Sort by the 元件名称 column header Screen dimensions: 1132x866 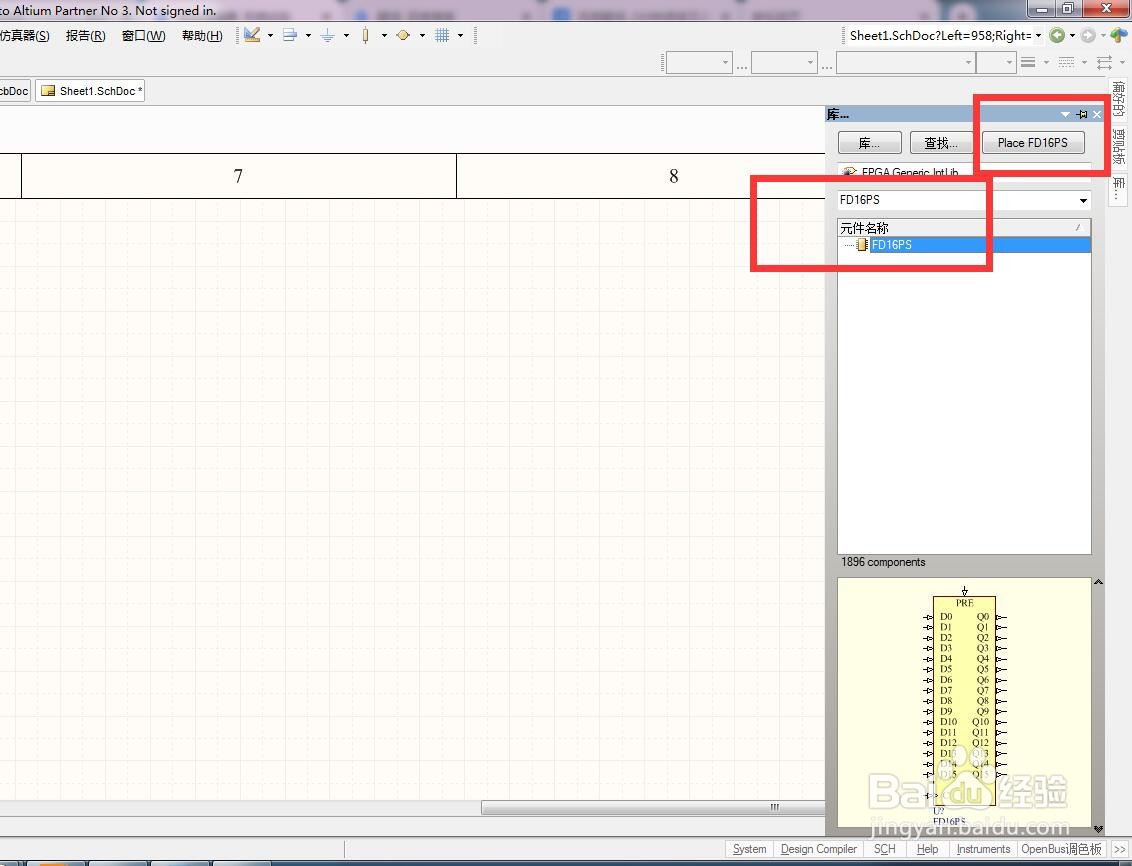[965, 228]
